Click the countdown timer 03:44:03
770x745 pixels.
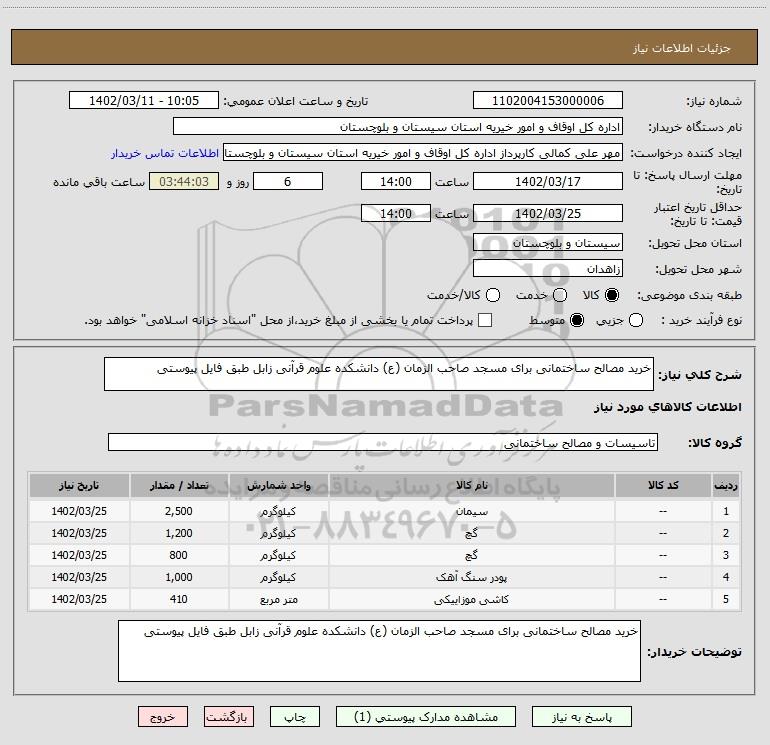click(184, 181)
